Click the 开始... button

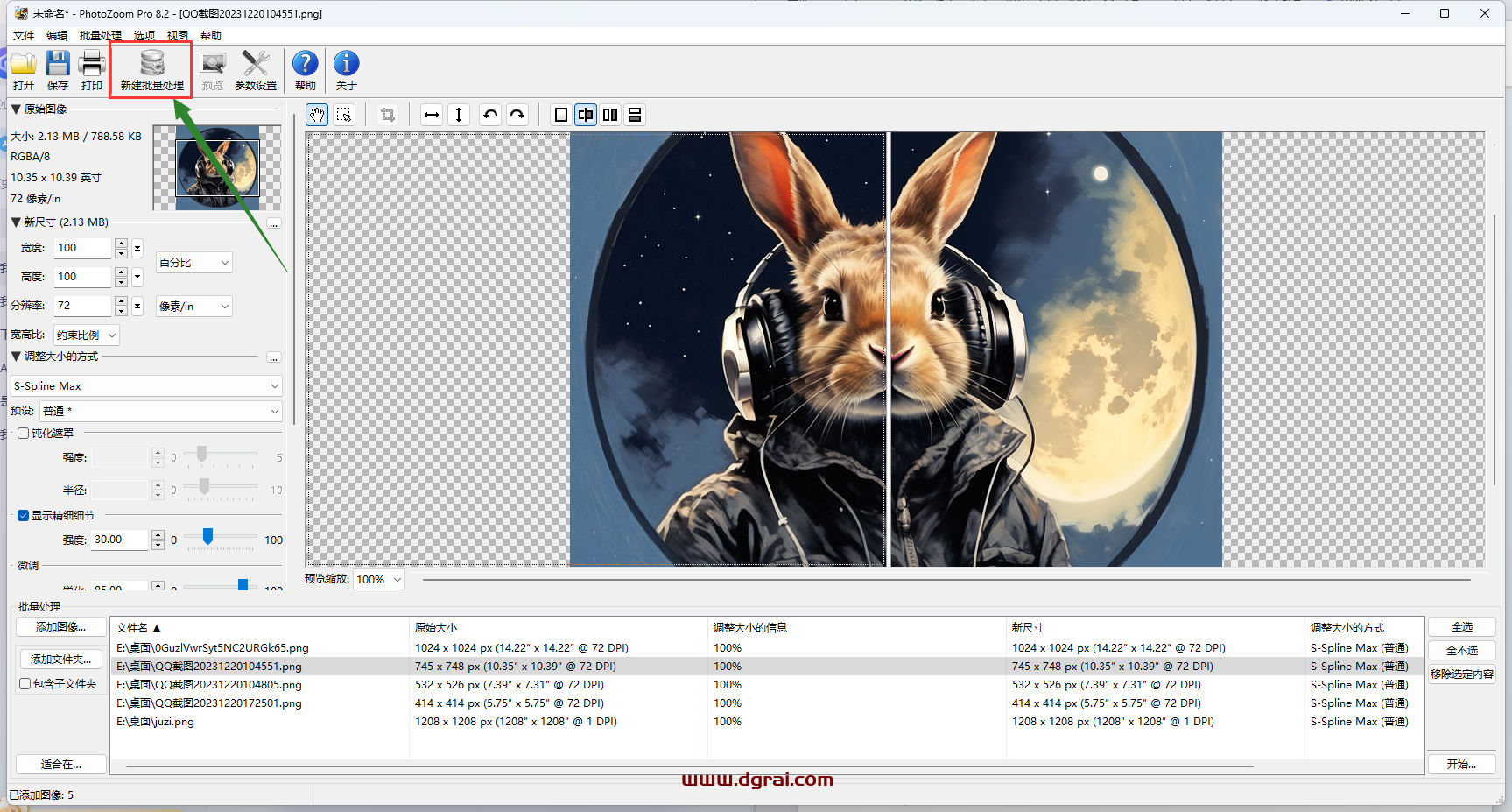[1462, 765]
